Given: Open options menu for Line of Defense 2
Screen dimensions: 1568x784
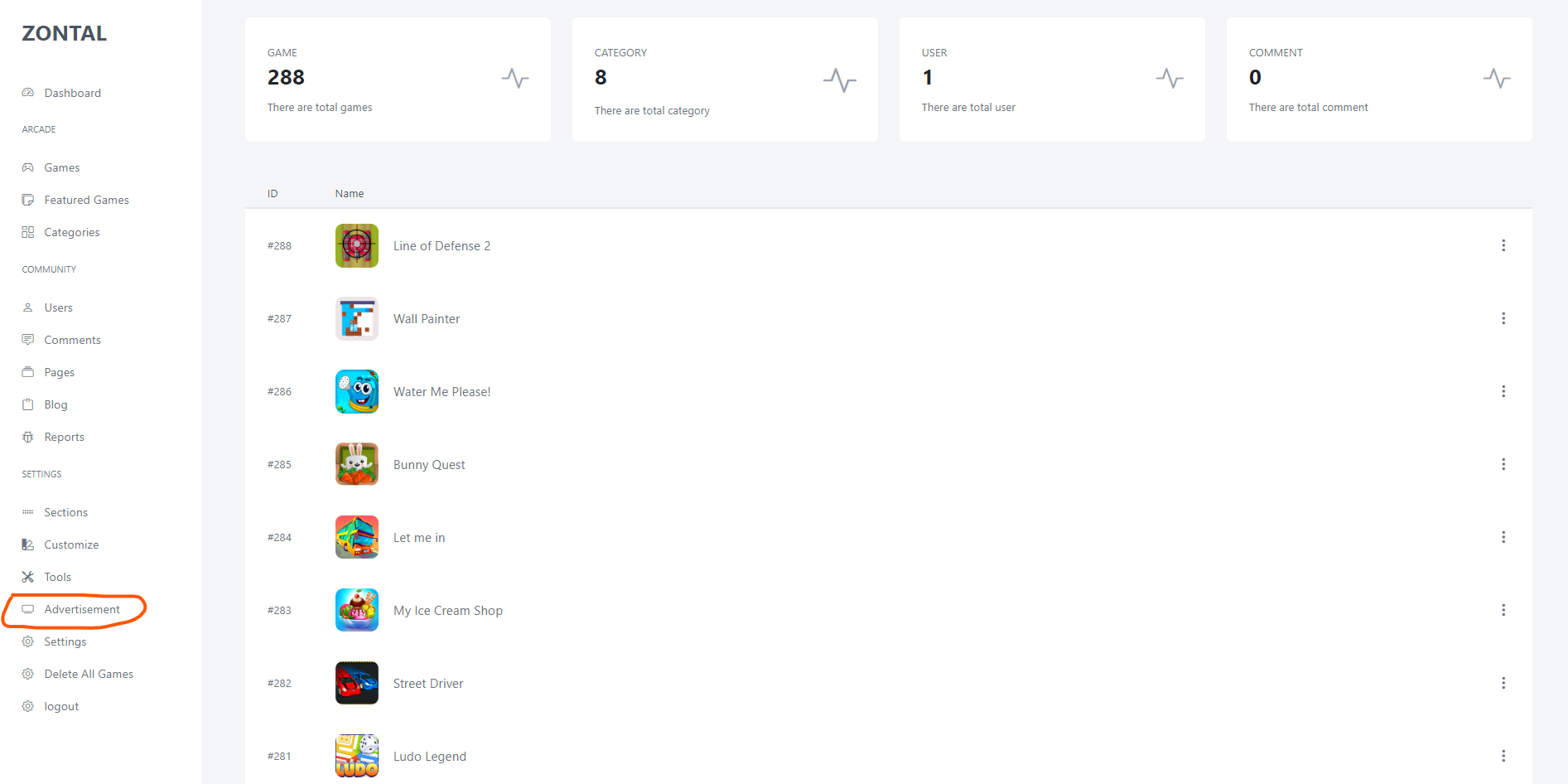Looking at the screenshot, I should point(1503,245).
